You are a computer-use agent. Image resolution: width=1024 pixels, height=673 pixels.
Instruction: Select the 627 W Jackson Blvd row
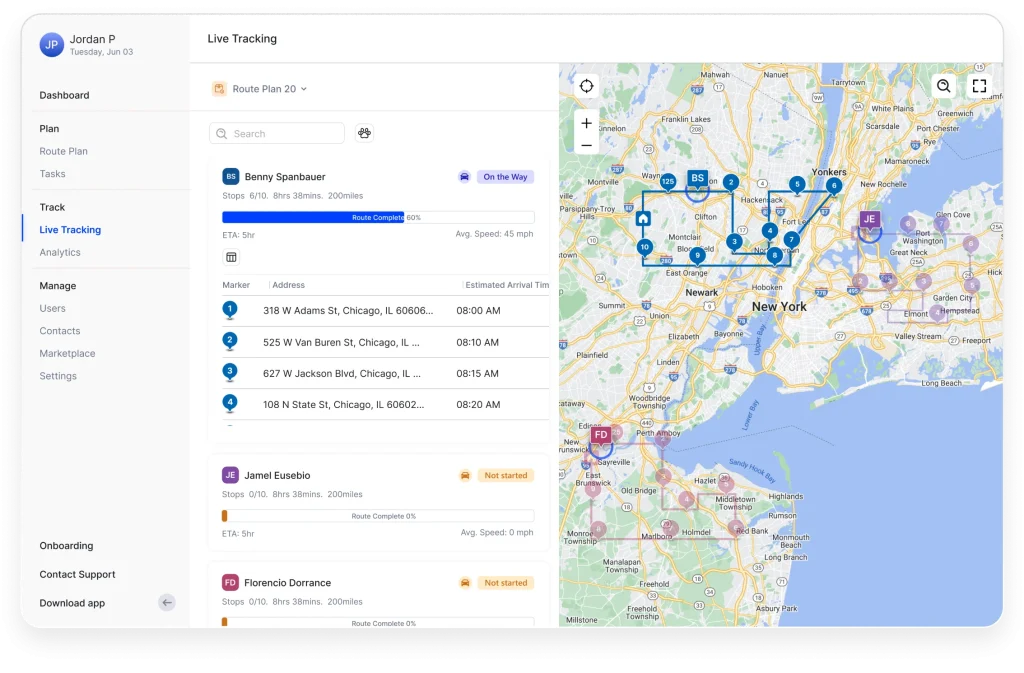(x=385, y=373)
